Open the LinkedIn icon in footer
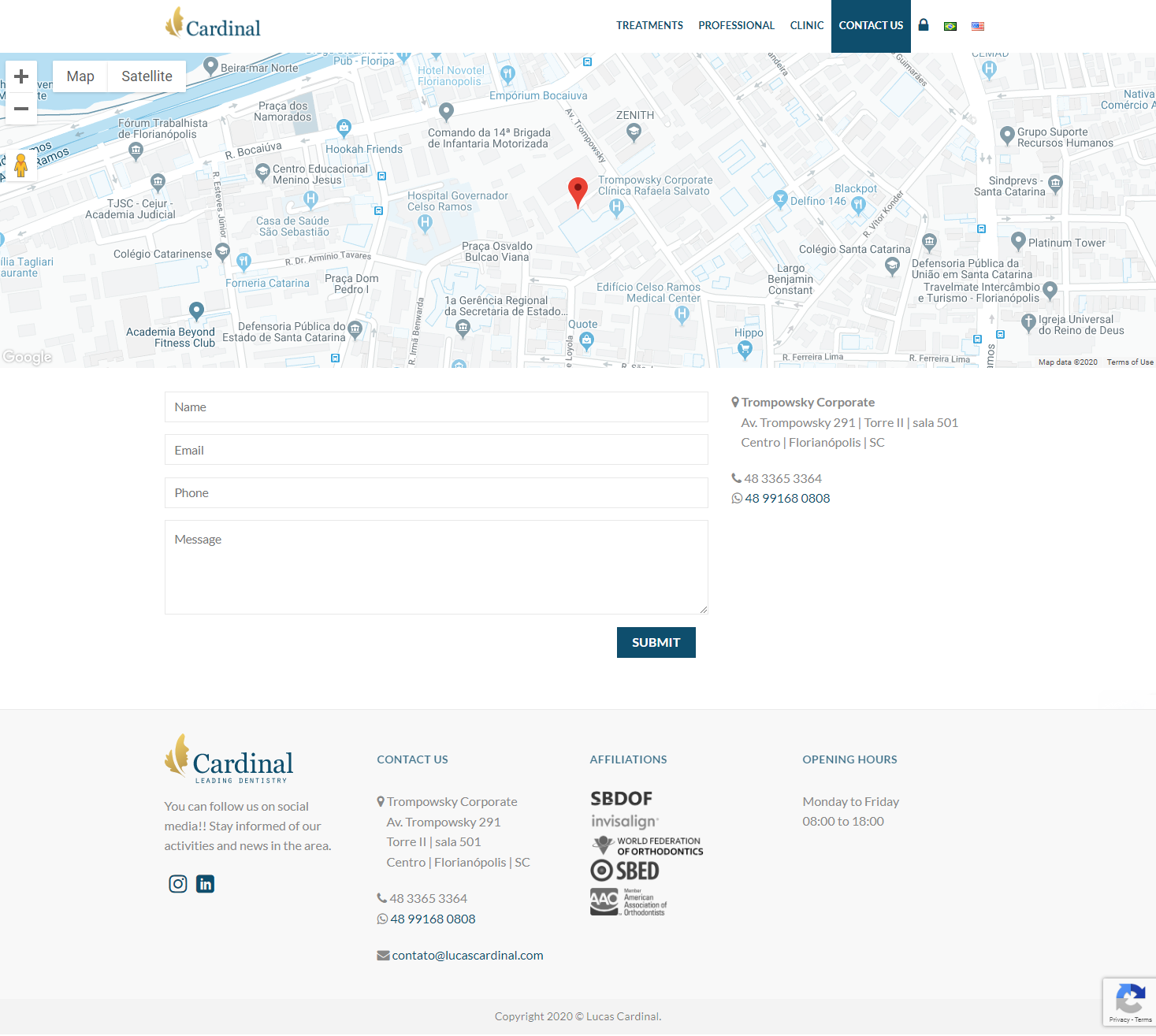The width and height of the screenshot is (1156, 1036). [x=205, y=884]
